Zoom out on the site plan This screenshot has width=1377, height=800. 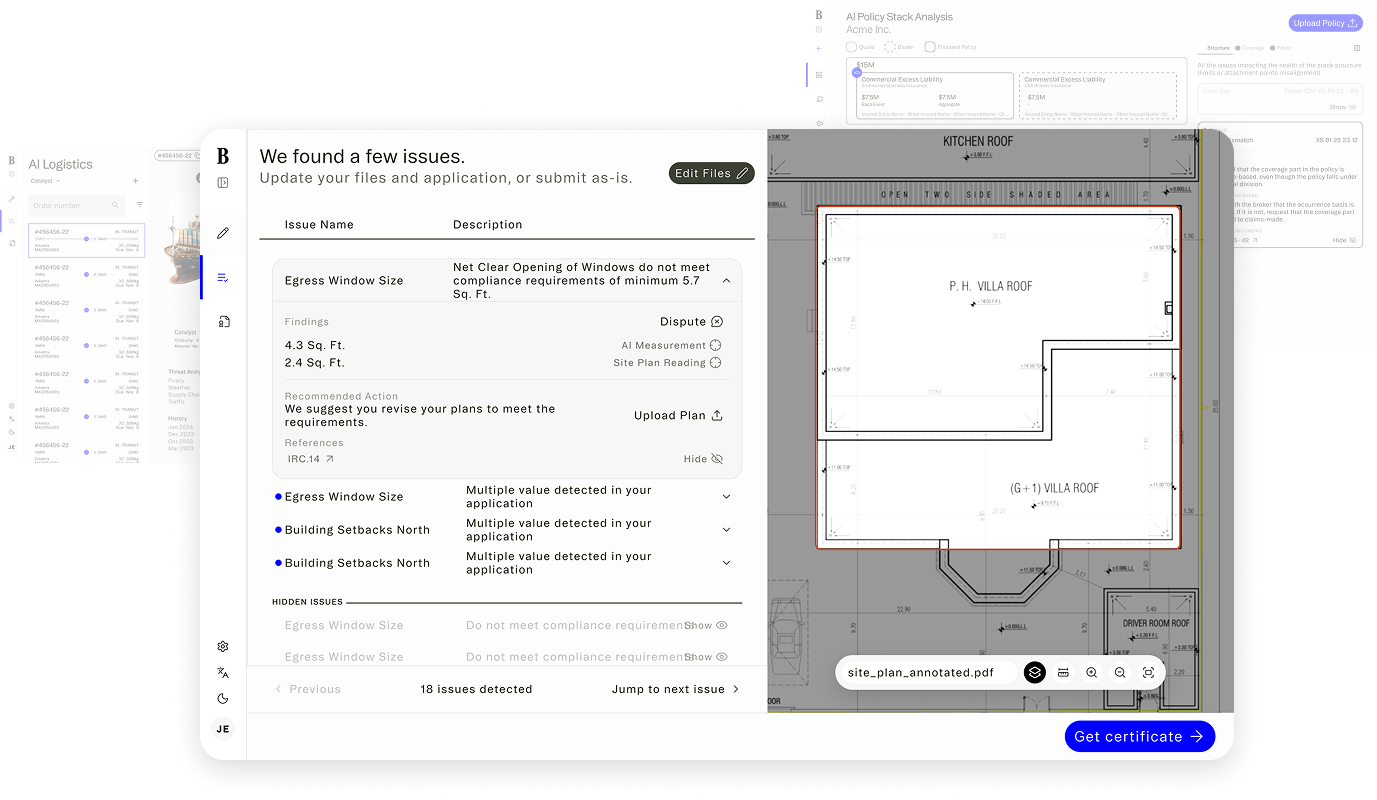click(1120, 673)
